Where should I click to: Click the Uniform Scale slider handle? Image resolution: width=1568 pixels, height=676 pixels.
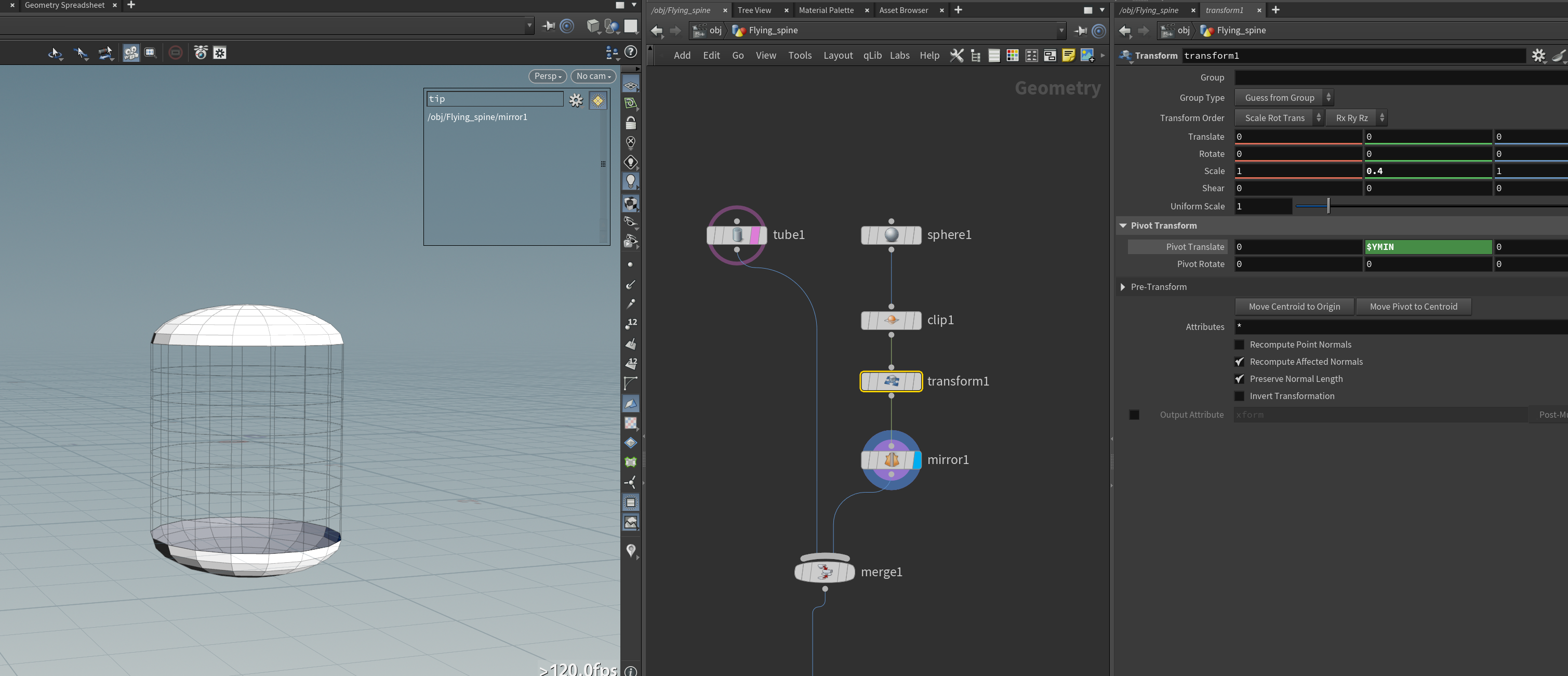(1328, 206)
